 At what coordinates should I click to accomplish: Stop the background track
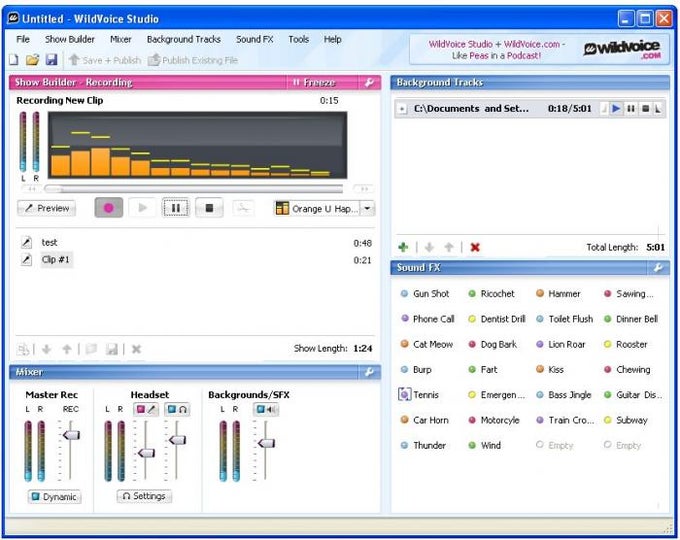point(645,108)
